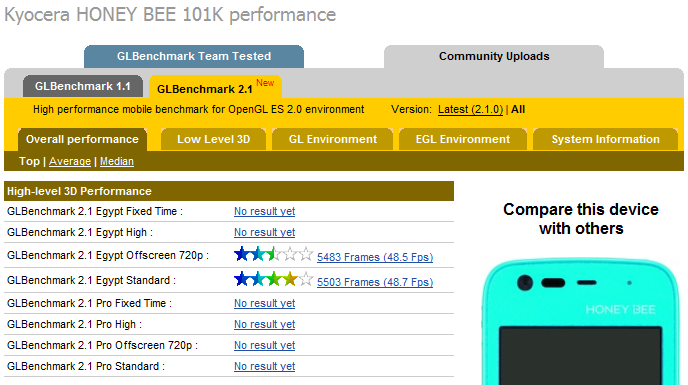
Task: Select the GLBenchmark 1.1 tab
Action: (82, 86)
